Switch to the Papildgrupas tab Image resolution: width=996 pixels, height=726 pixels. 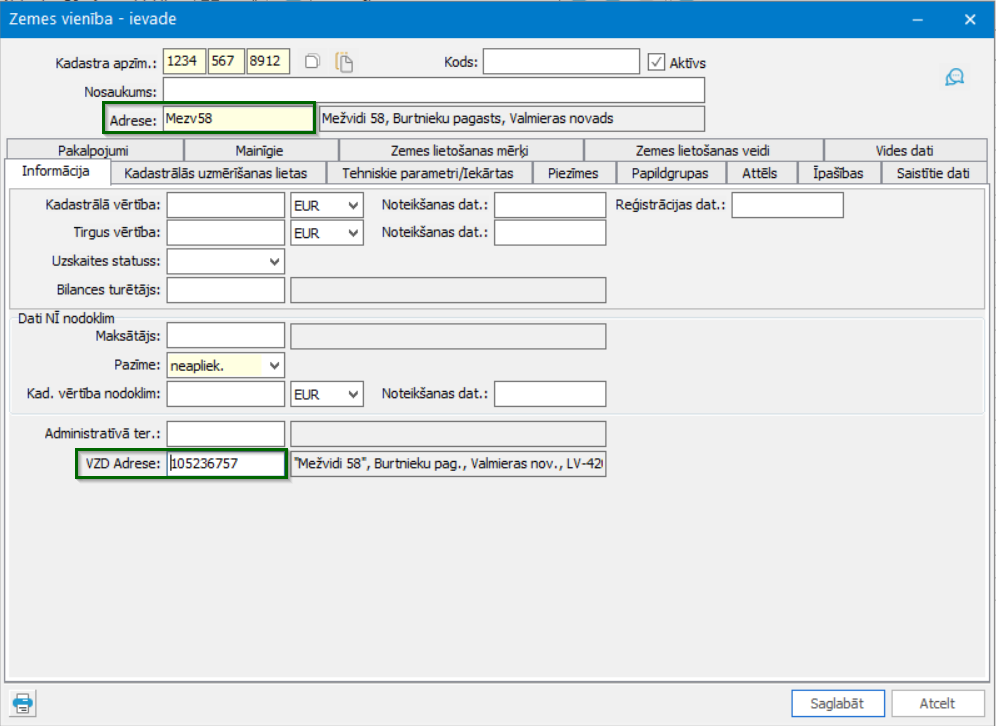coord(670,173)
